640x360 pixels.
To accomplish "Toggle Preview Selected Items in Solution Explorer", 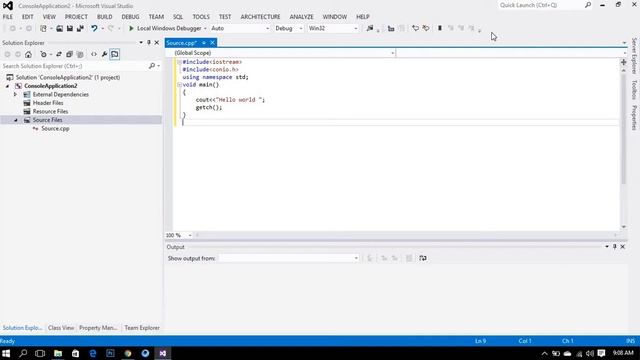I will point(115,54).
